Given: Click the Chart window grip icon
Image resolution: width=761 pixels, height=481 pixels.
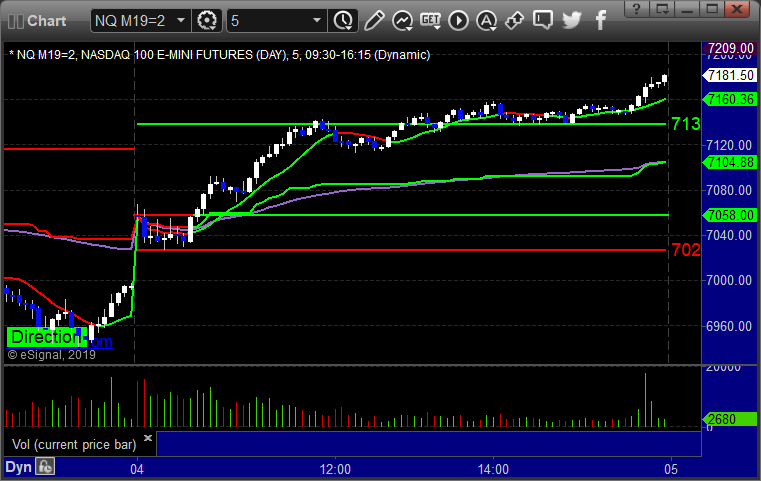Looking at the screenshot, I should (x=16, y=21).
